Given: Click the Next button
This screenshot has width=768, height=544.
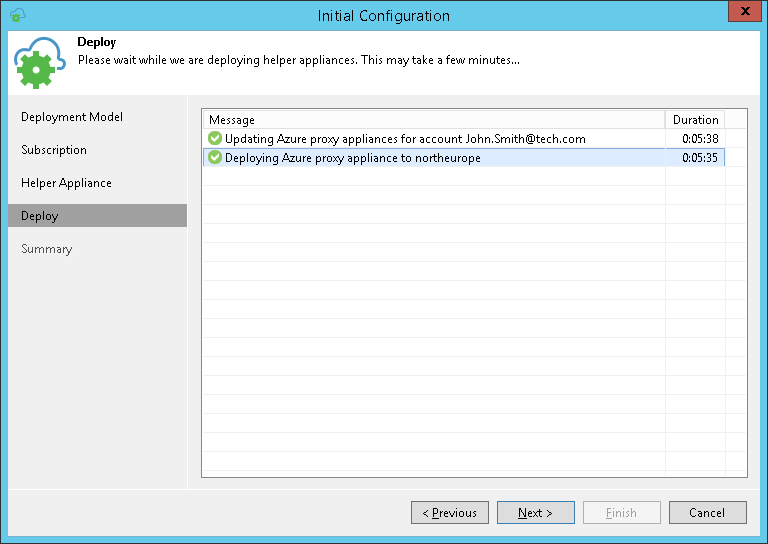Looking at the screenshot, I should (535, 513).
